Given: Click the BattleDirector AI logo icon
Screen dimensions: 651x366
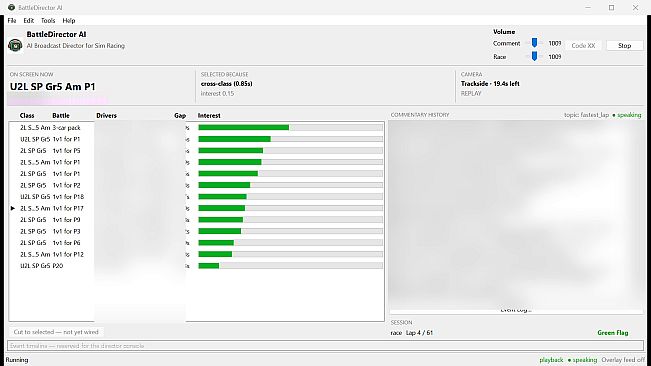Looking at the screenshot, I should click(x=15, y=45).
